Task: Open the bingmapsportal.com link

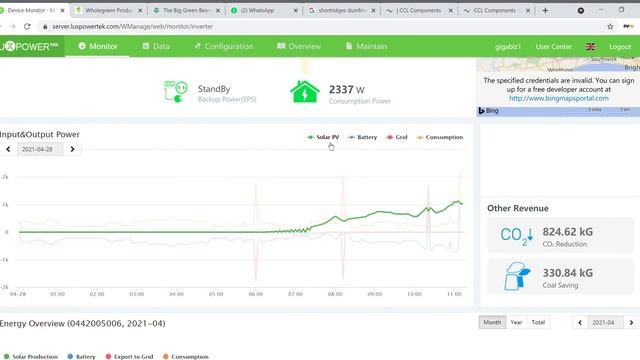Action: tap(558, 98)
